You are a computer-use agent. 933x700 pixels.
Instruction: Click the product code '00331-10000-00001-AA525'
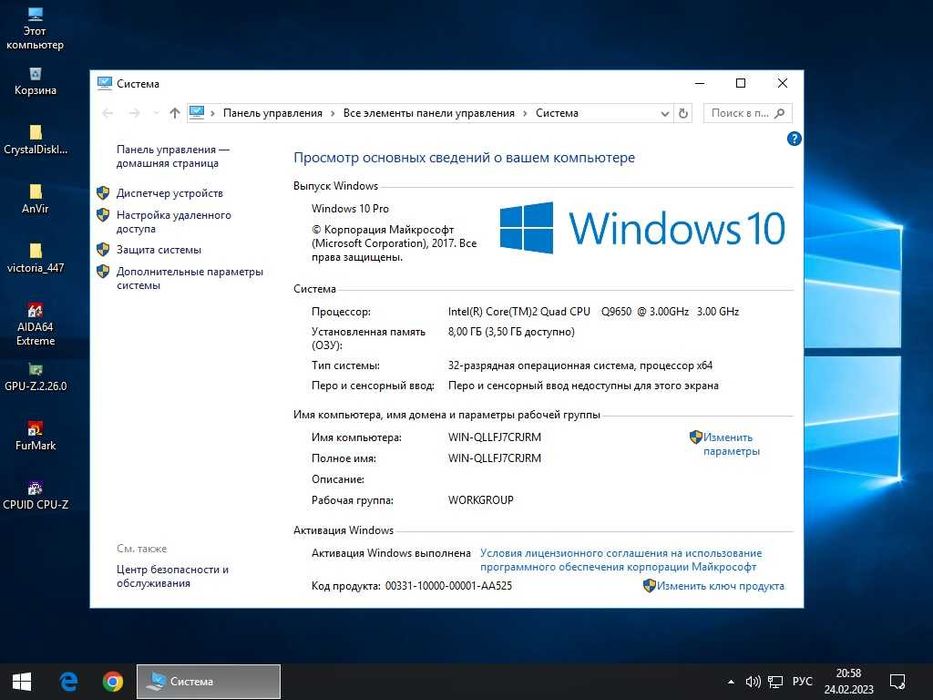point(449,586)
